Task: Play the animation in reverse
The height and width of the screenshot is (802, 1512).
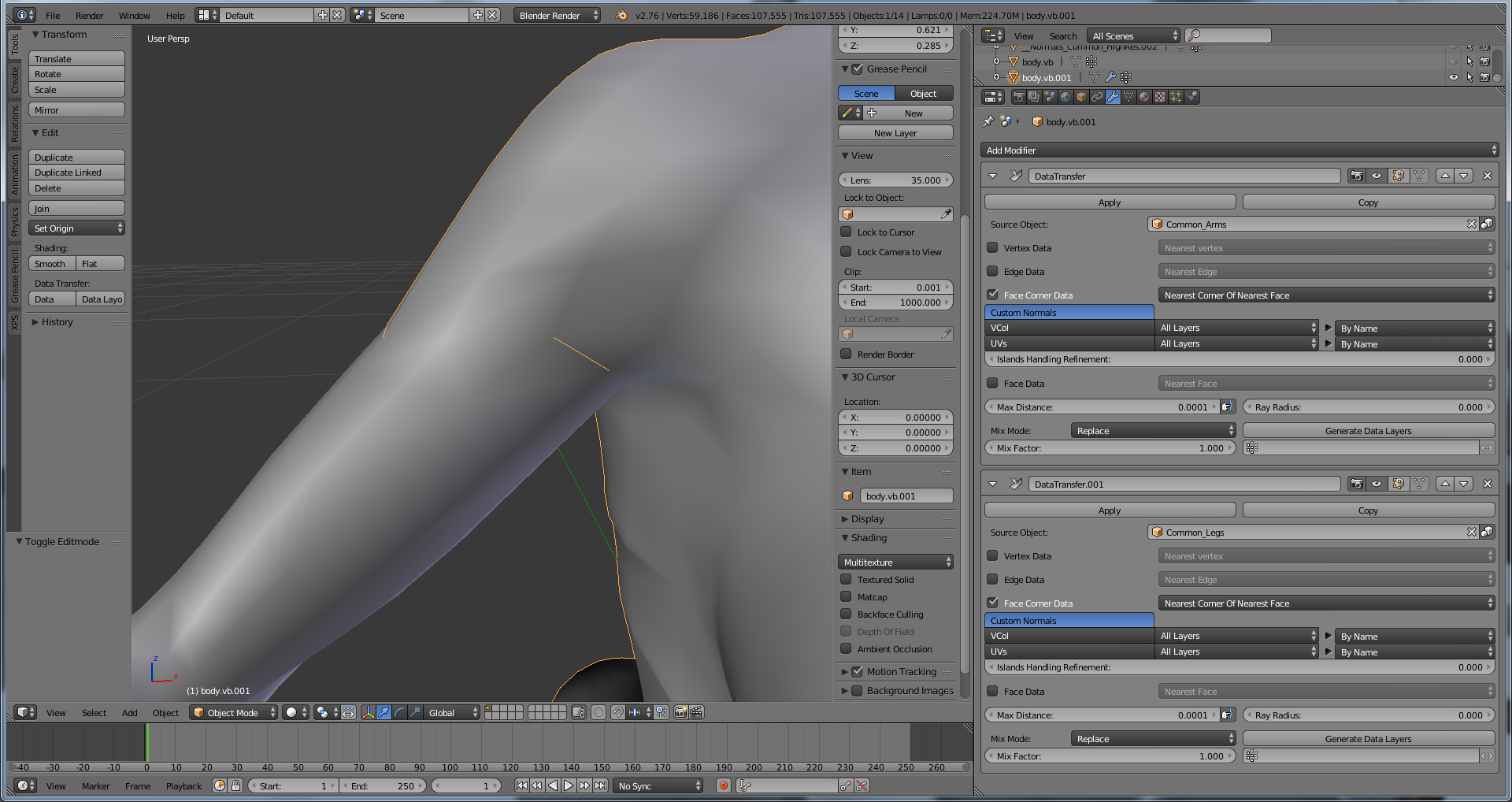Action: click(553, 785)
